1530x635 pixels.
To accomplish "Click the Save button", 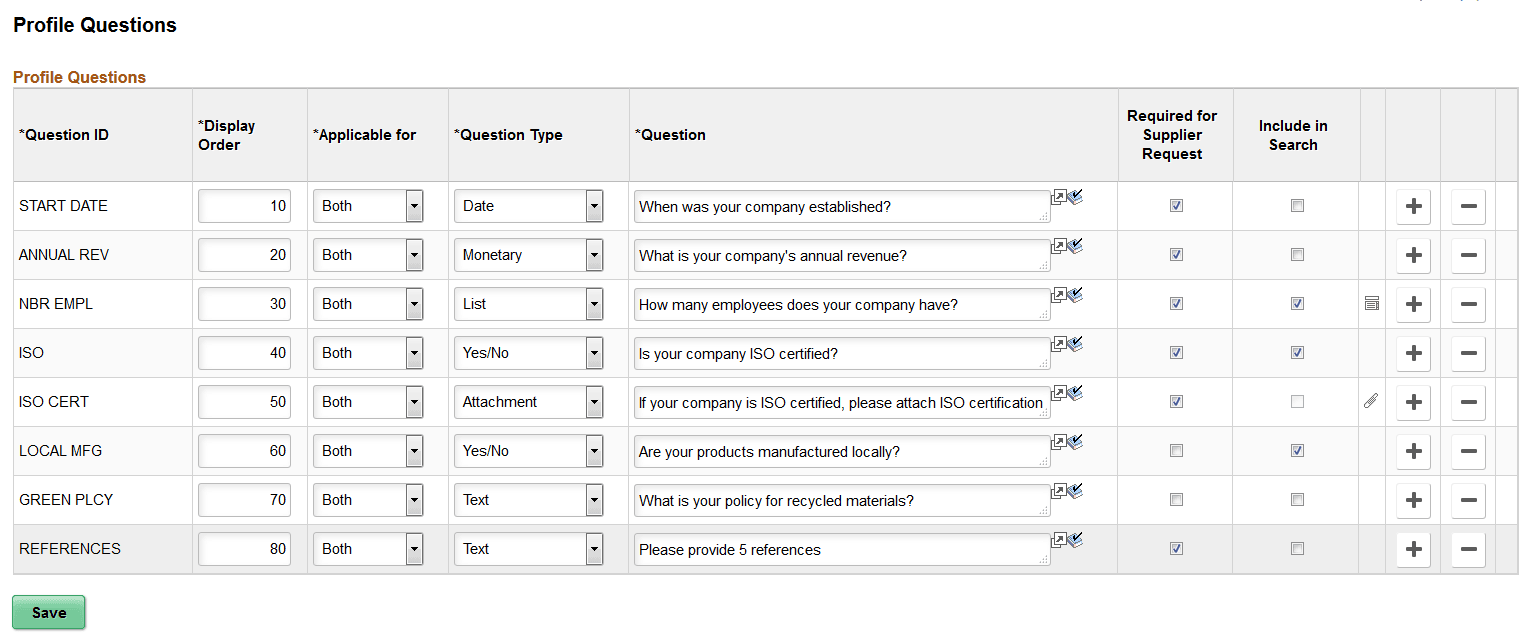I will pos(48,612).
